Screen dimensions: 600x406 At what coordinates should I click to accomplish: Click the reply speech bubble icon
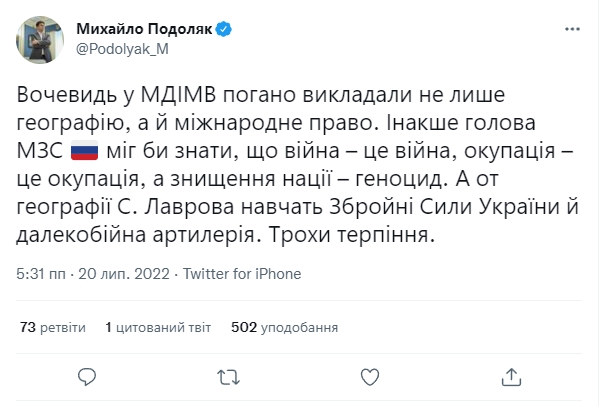[x=90, y=376]
